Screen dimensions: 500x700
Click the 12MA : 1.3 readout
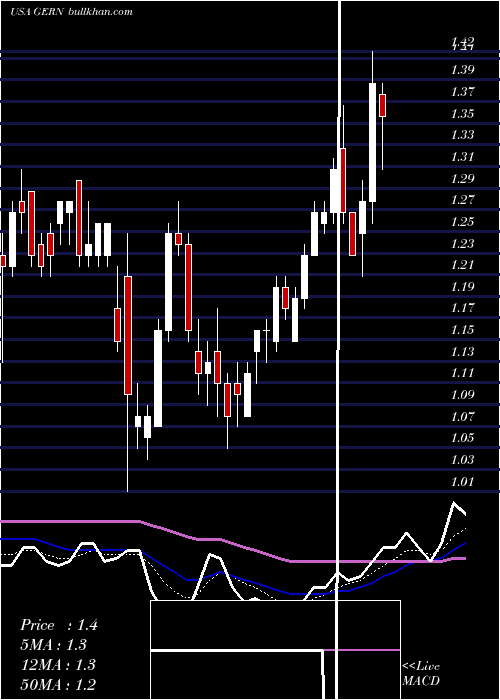[x=58, y=664]
